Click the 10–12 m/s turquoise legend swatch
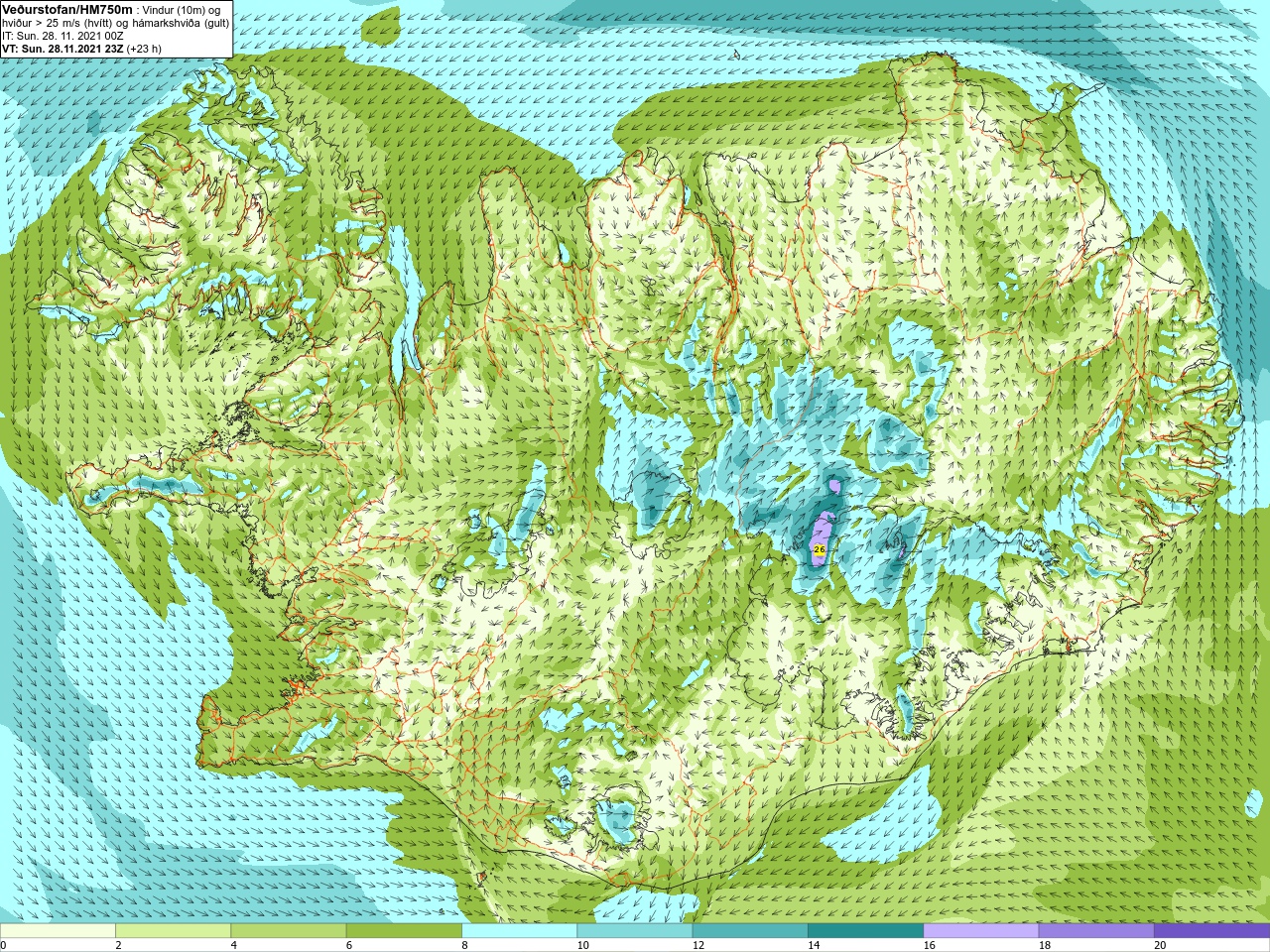The width and height of the screenshot is (1270, 952). click(x=635, y=931)
